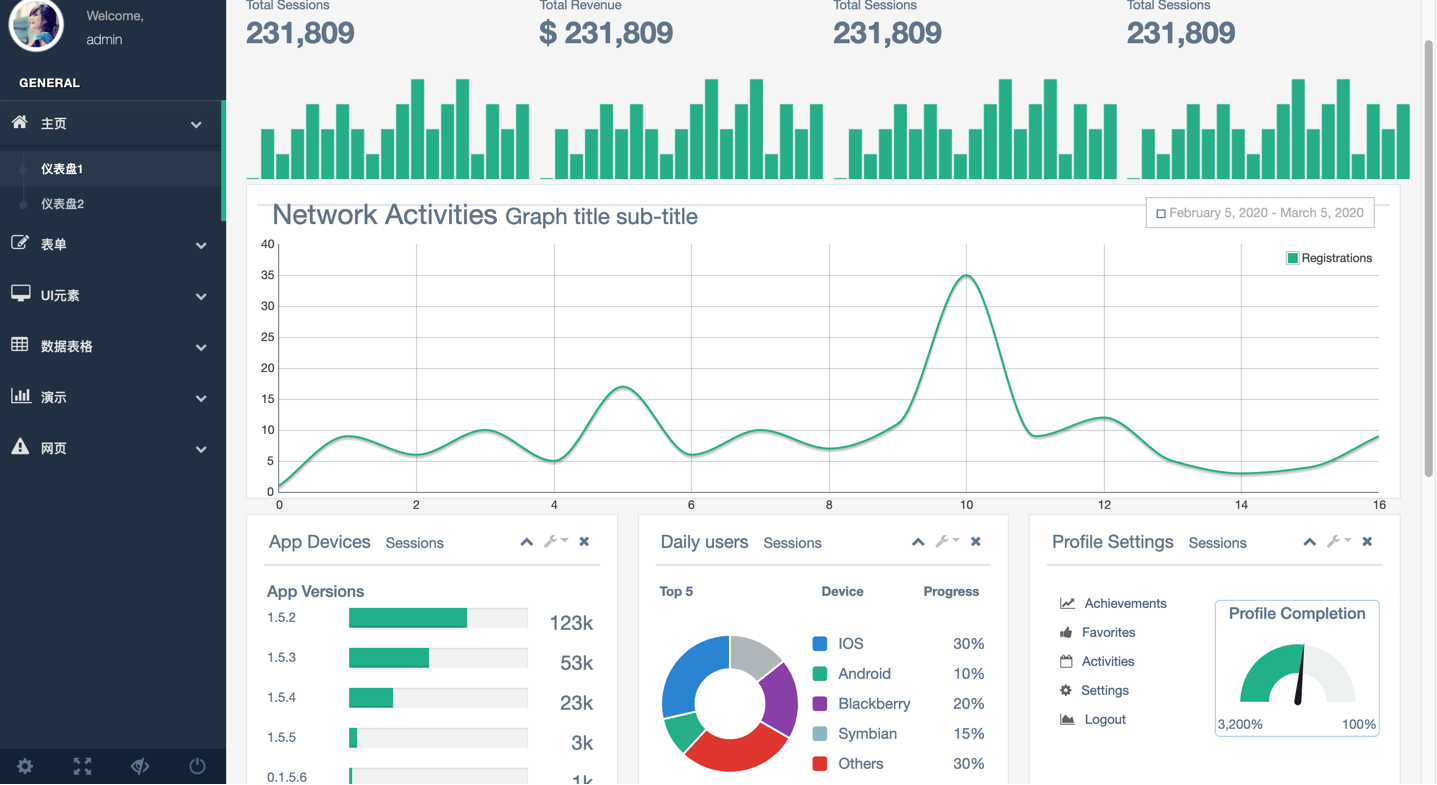Open the 表单 forms sidebar menu
The width and height of the screenshot is (1437, 785).
113,245
